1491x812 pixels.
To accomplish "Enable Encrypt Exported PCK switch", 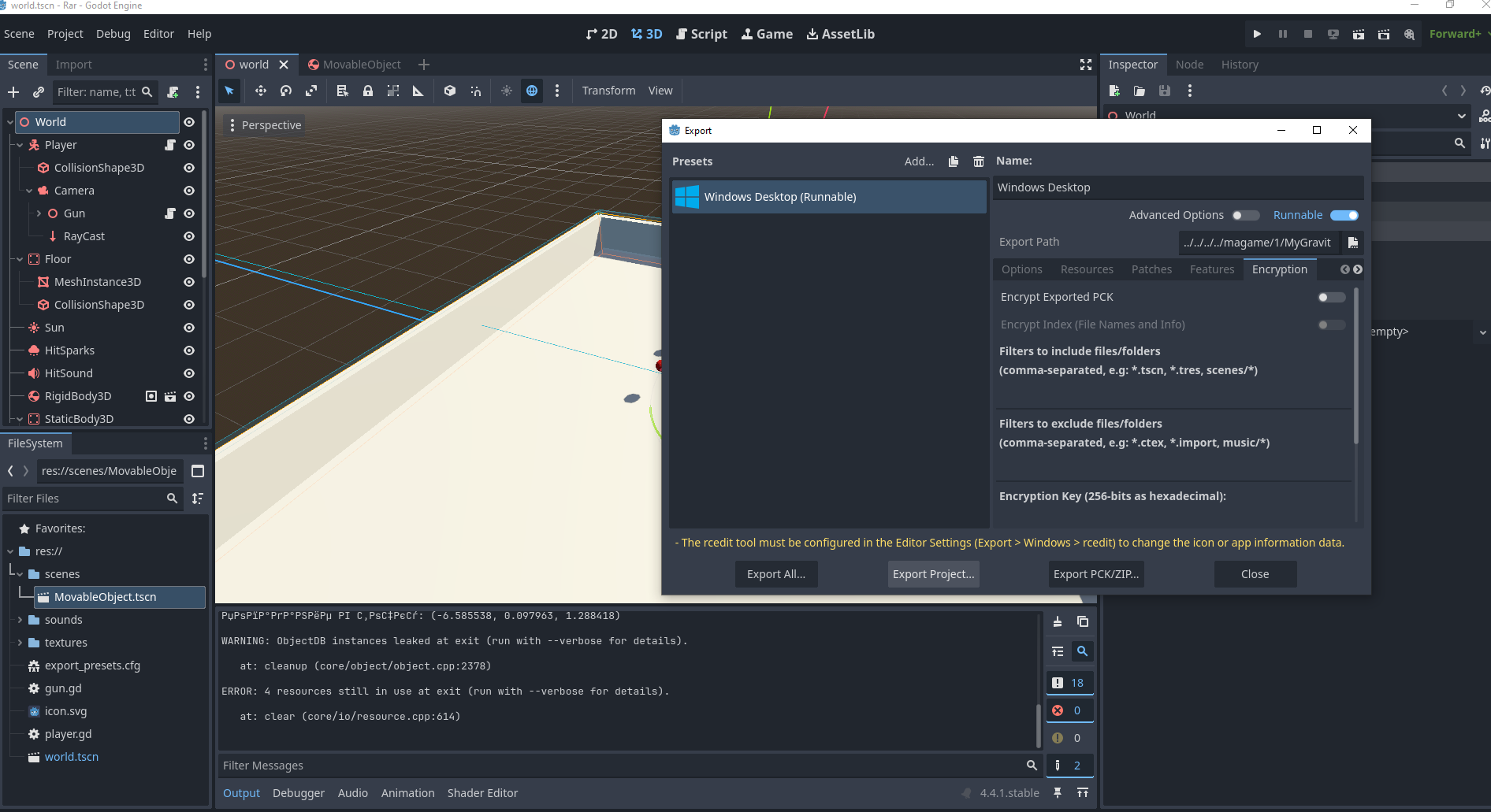I will pyautogui.click(x=1331, y=297).
